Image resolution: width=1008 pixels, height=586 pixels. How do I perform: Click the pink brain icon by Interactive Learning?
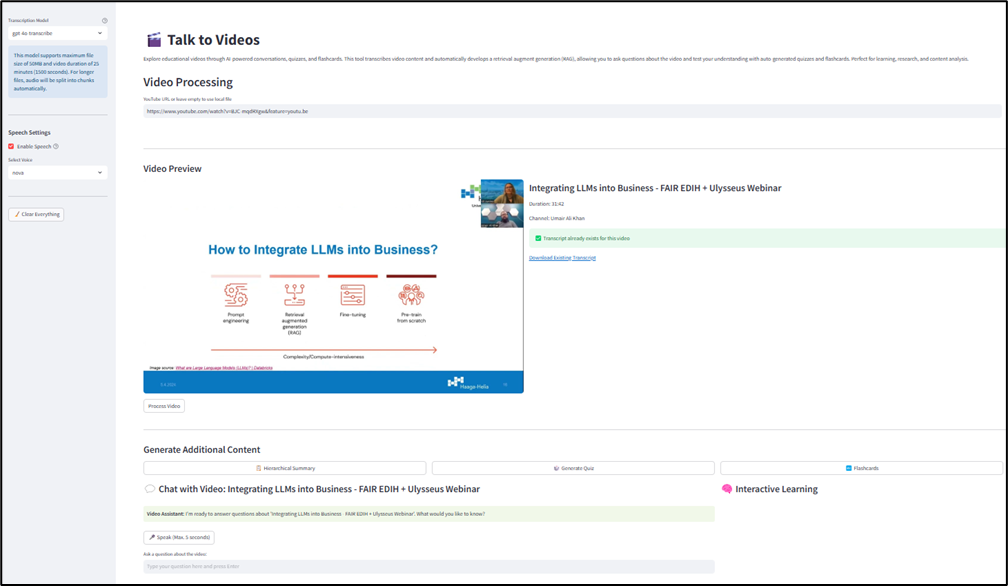[x=726, y=489]
